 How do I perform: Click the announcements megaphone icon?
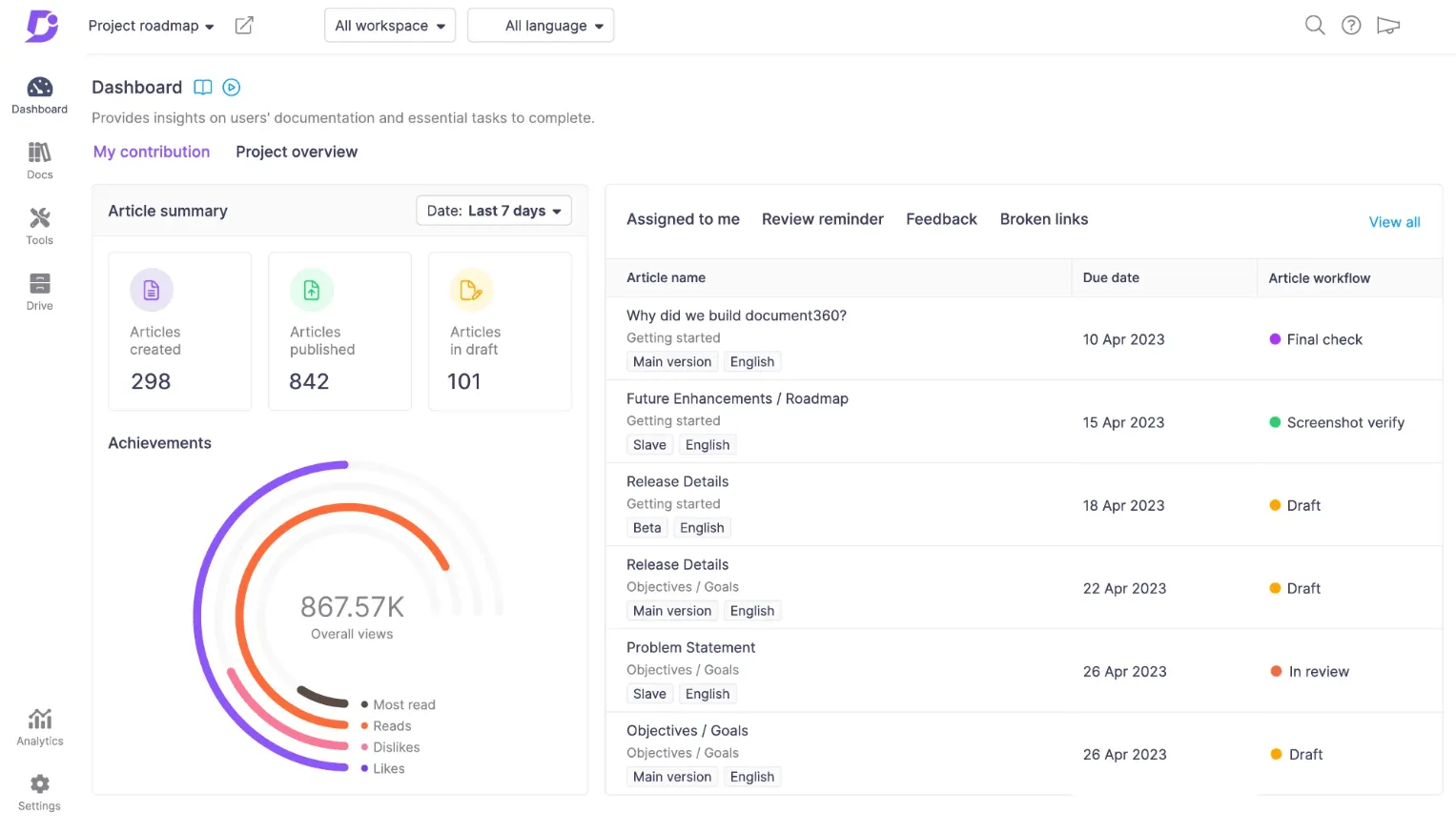click(1388, 26)
